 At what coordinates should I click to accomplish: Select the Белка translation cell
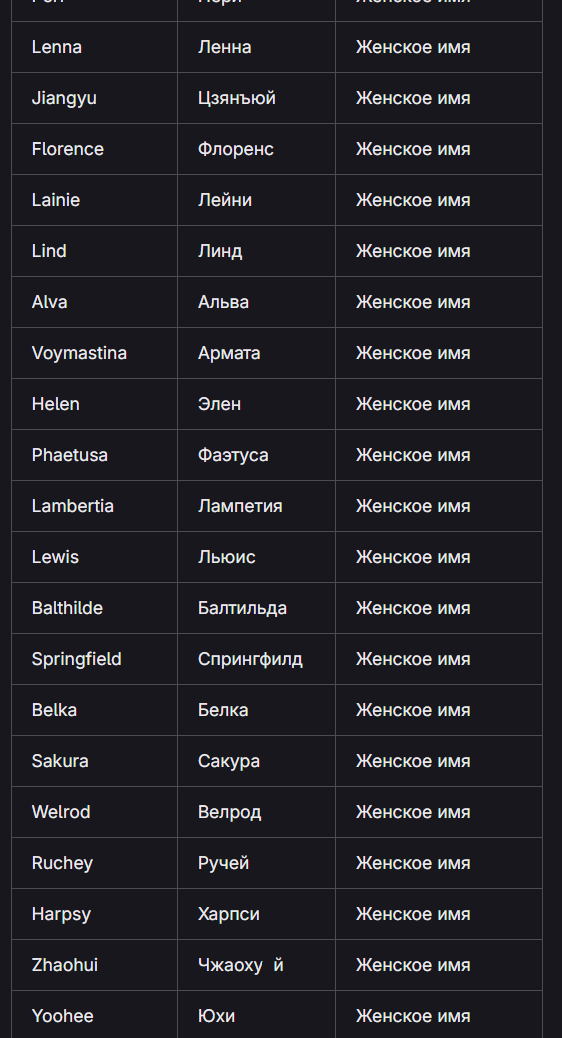tap(256, 710)
